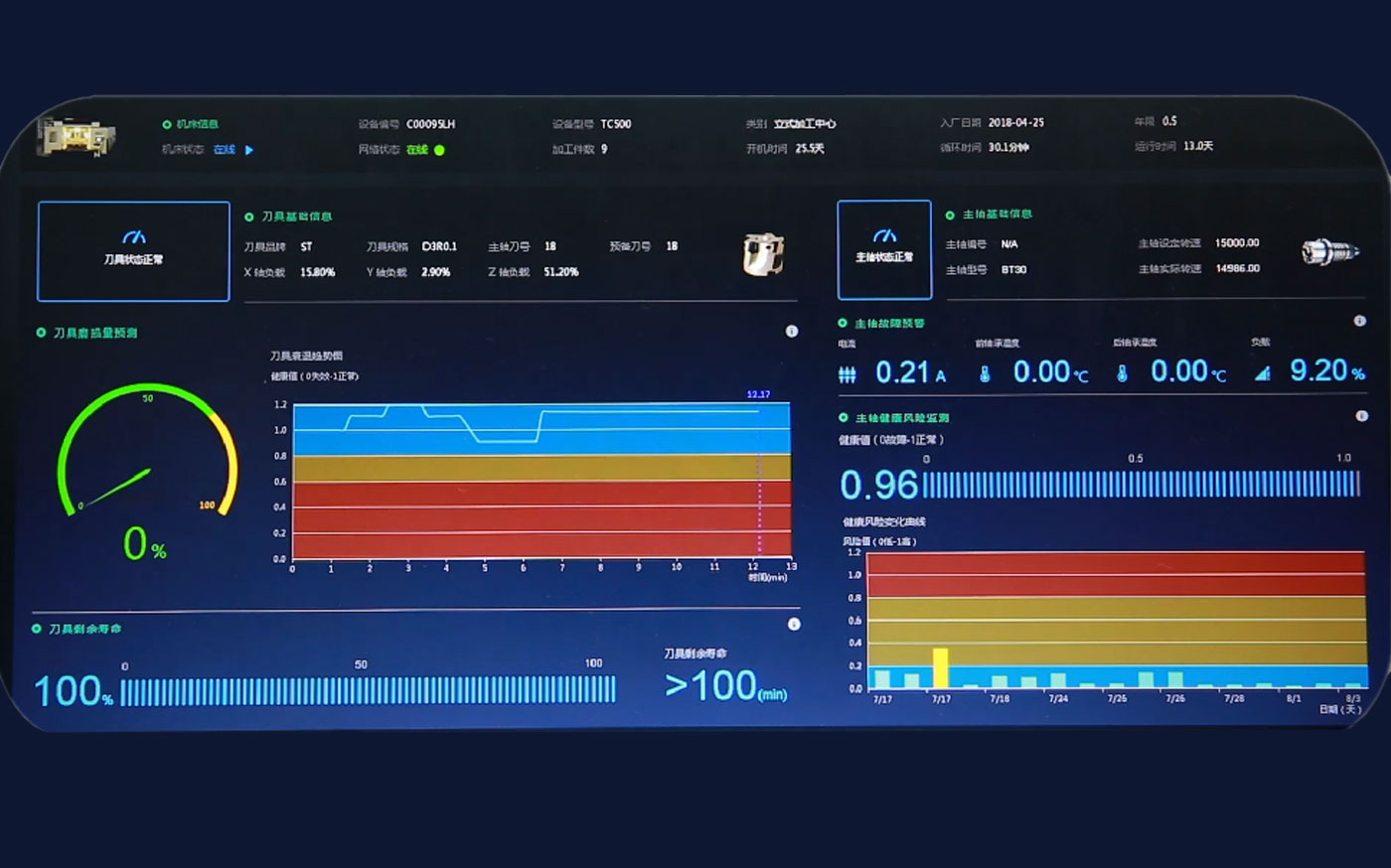Select the device model TC500
Viewport: 1391px width, 868px height.
[x=616, y=124]
